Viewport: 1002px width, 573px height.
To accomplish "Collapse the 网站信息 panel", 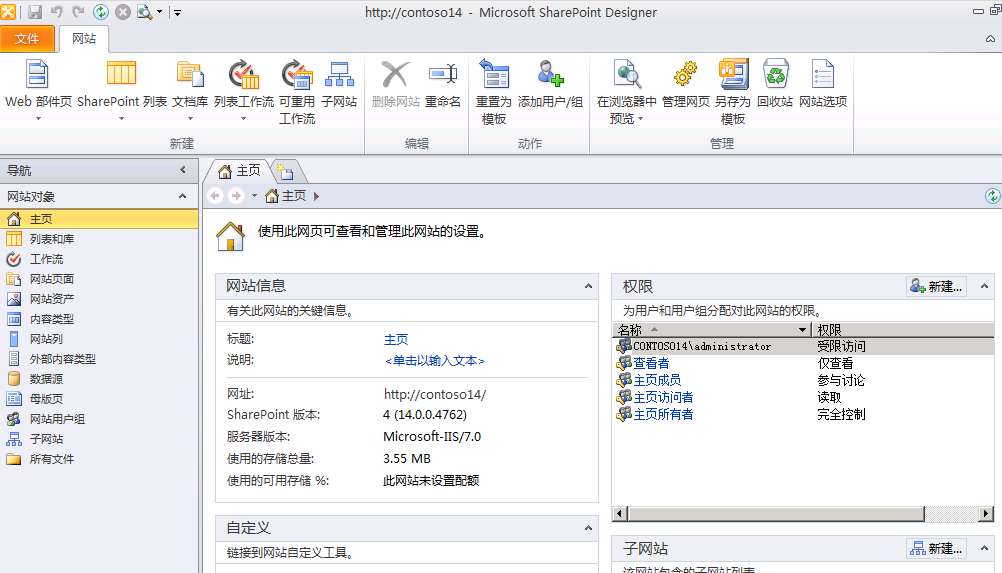I will click(x=588, y=286).
